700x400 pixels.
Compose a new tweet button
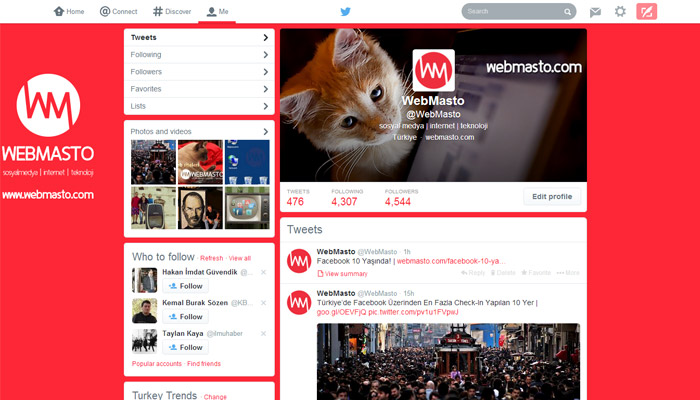[x=646, y=12]
